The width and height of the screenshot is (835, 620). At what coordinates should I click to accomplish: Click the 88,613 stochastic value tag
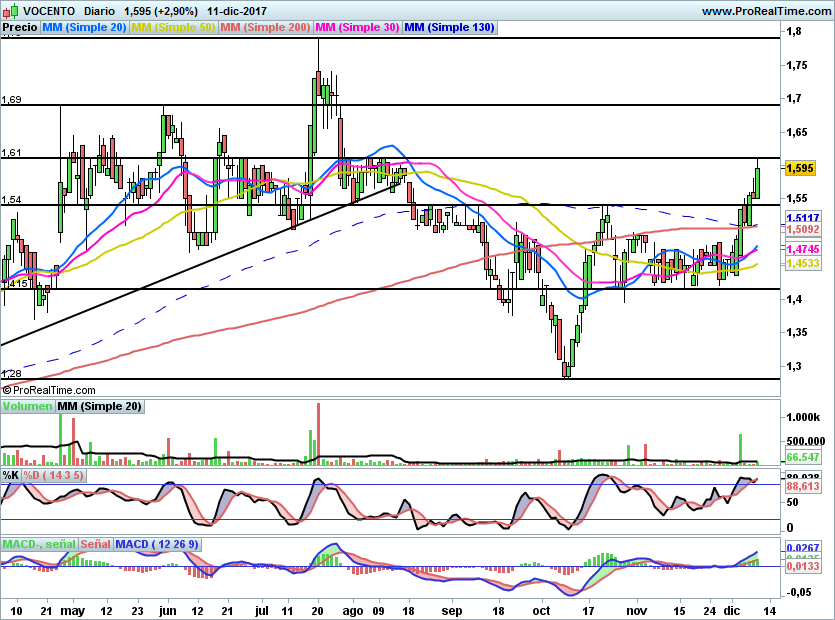click(803, 486)
